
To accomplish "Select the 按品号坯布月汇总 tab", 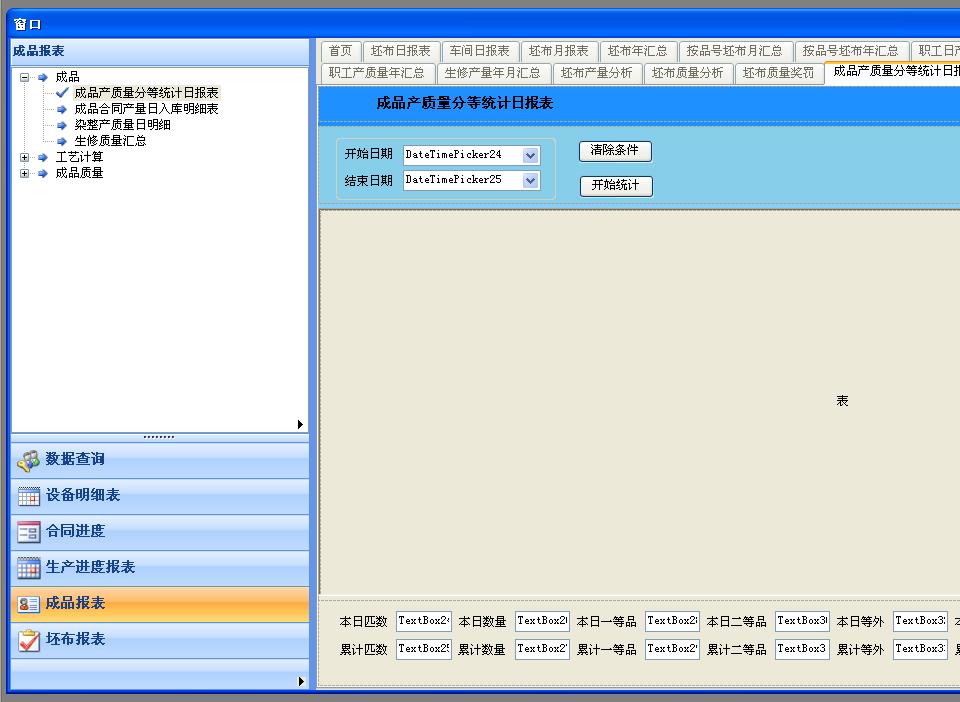I will coord(735,51).
